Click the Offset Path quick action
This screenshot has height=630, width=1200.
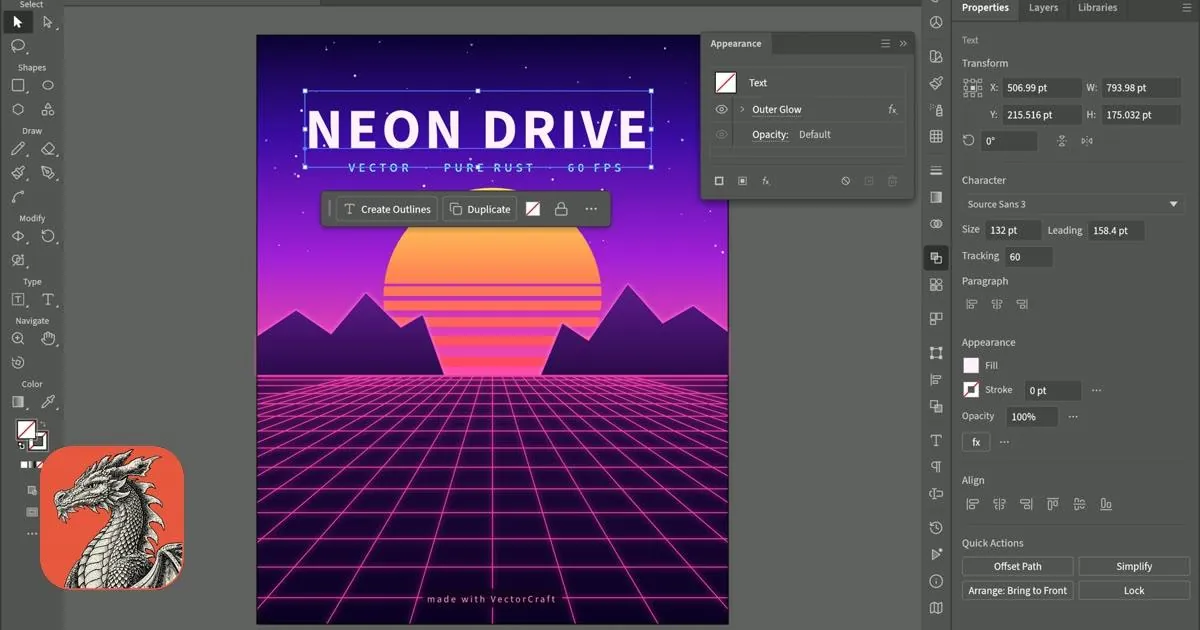click(1017, 566)
